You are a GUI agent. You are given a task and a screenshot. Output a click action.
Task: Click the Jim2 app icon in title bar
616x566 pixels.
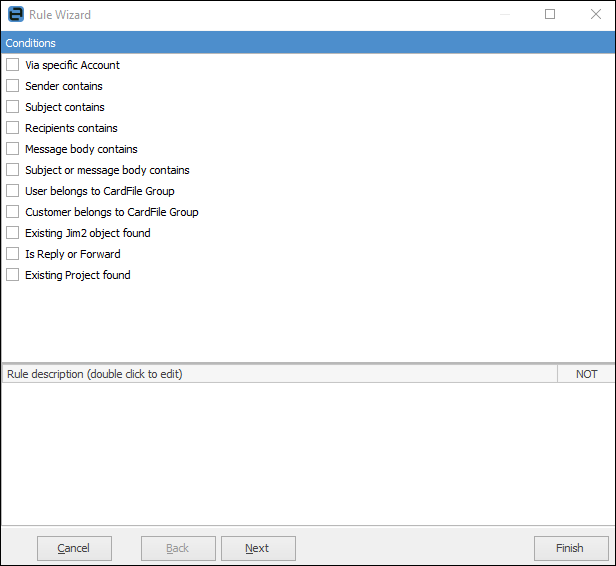tap(16, 15)
